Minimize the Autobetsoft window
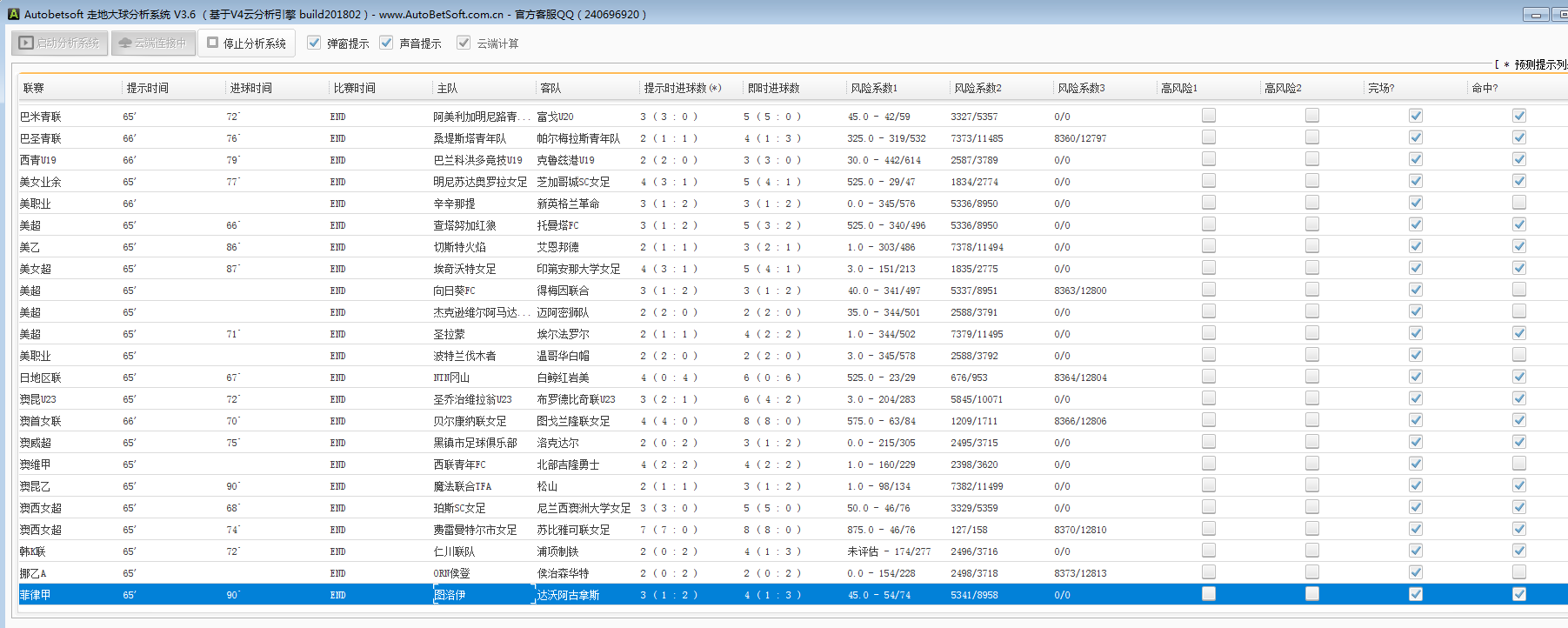 pos(1535,15)
